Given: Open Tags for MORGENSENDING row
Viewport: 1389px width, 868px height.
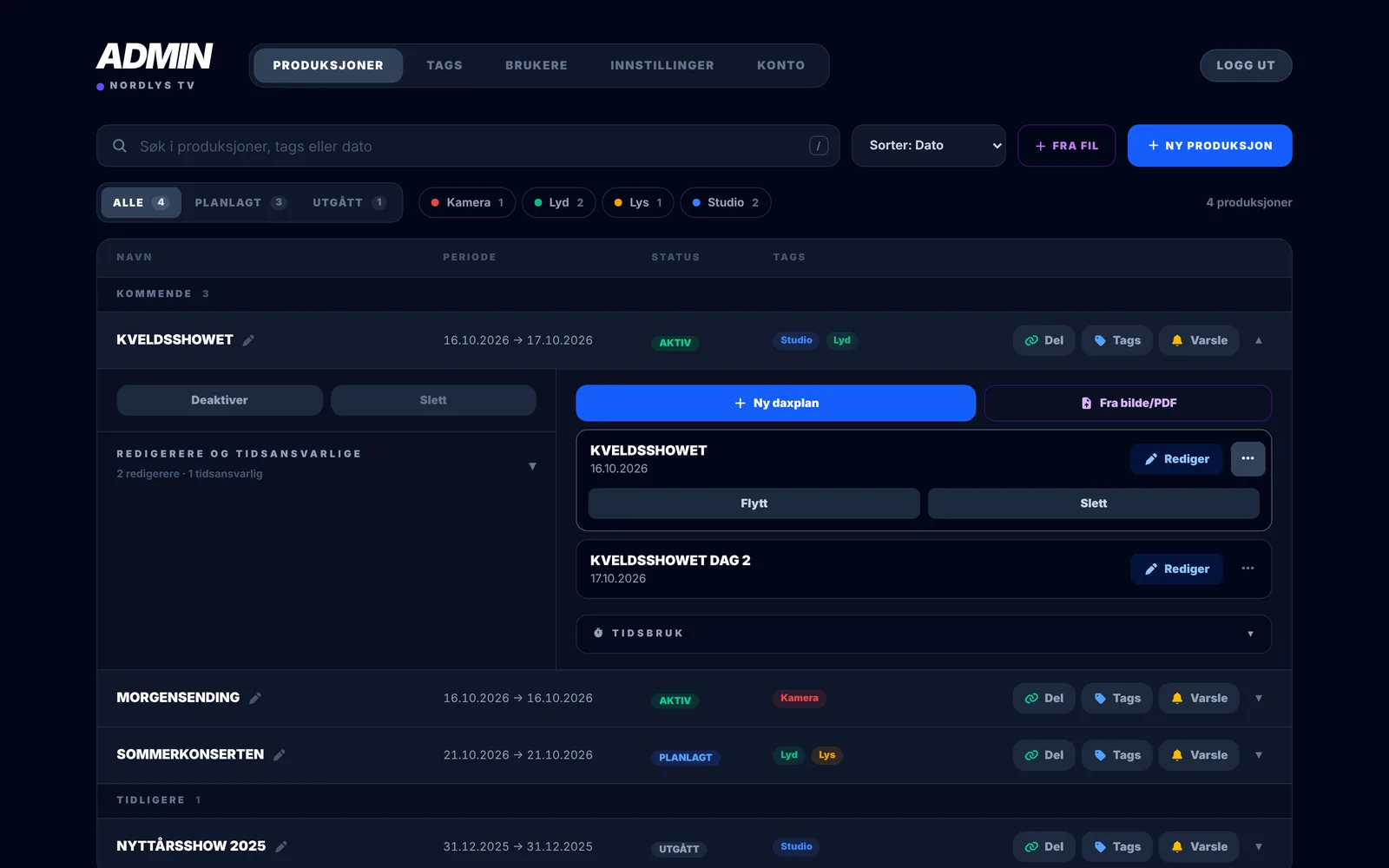Looking at the screenshot, I should click(1117, 698).
